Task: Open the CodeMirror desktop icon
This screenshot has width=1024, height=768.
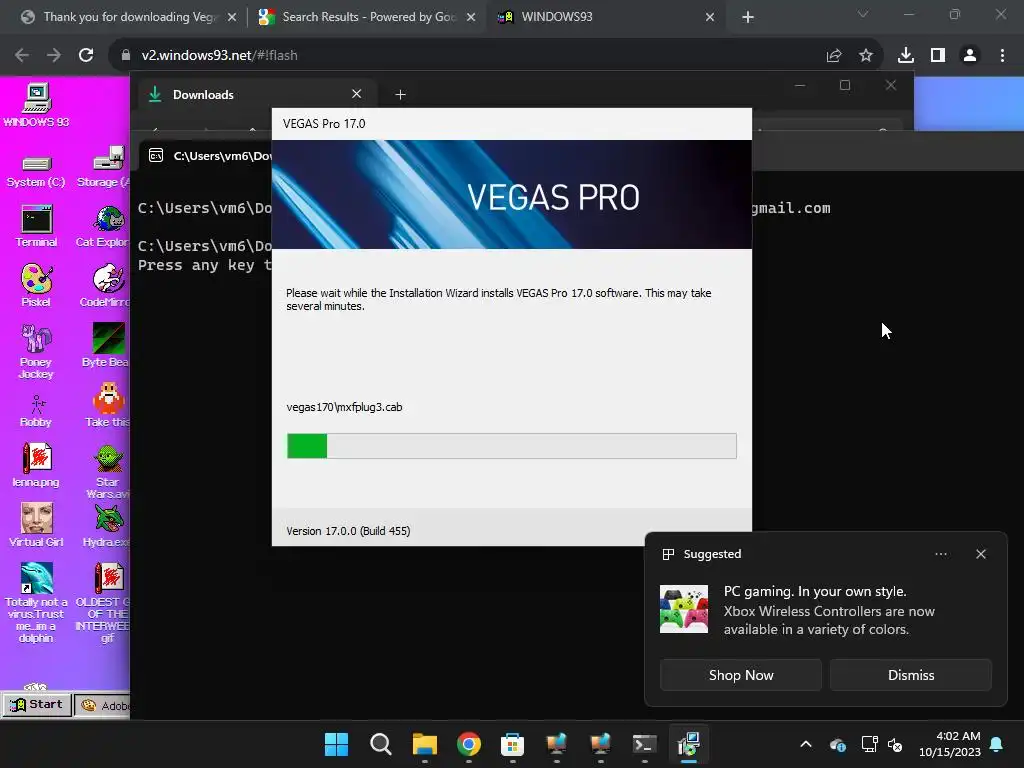Action: [104, 285]
